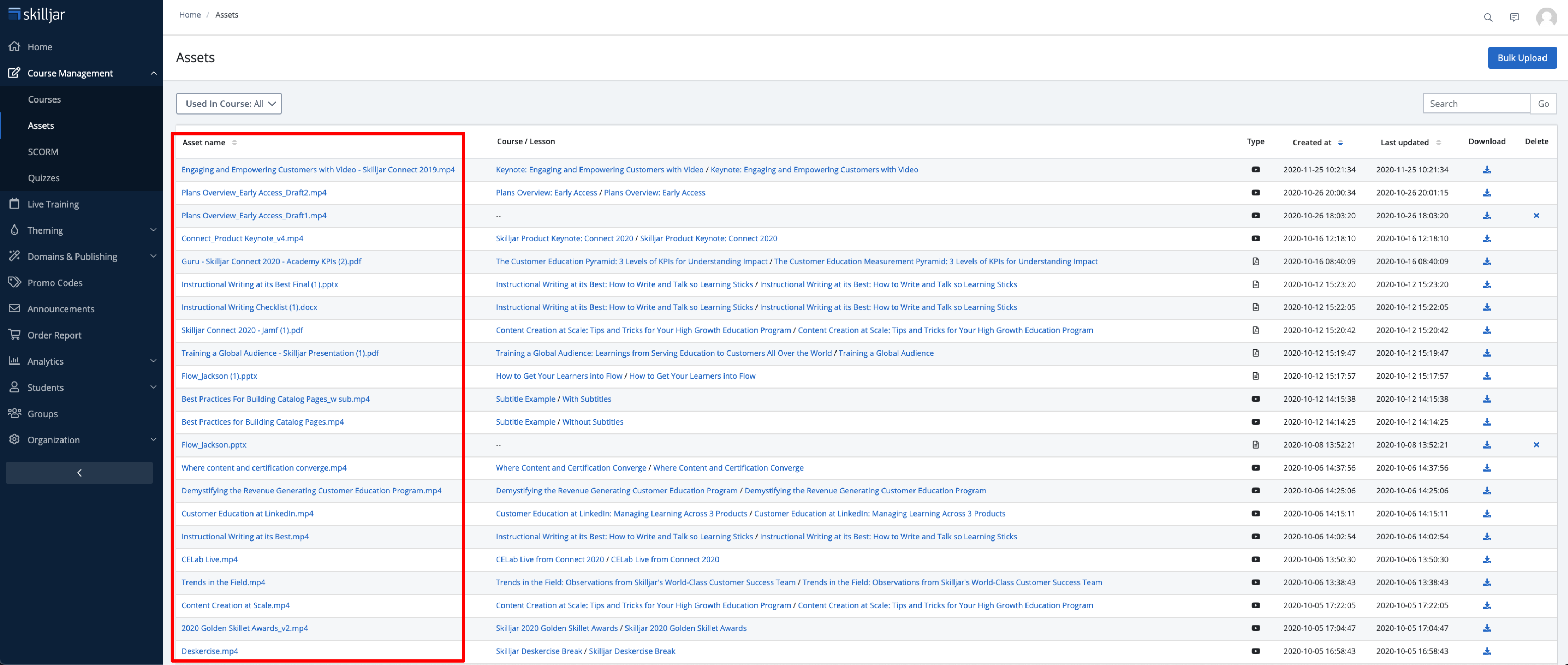Viewport: 1568px width, 665px height.
Task: Click document type icon for Skilljar Connect 2020 - Jamf pdf
Action: coord(1255,330)
